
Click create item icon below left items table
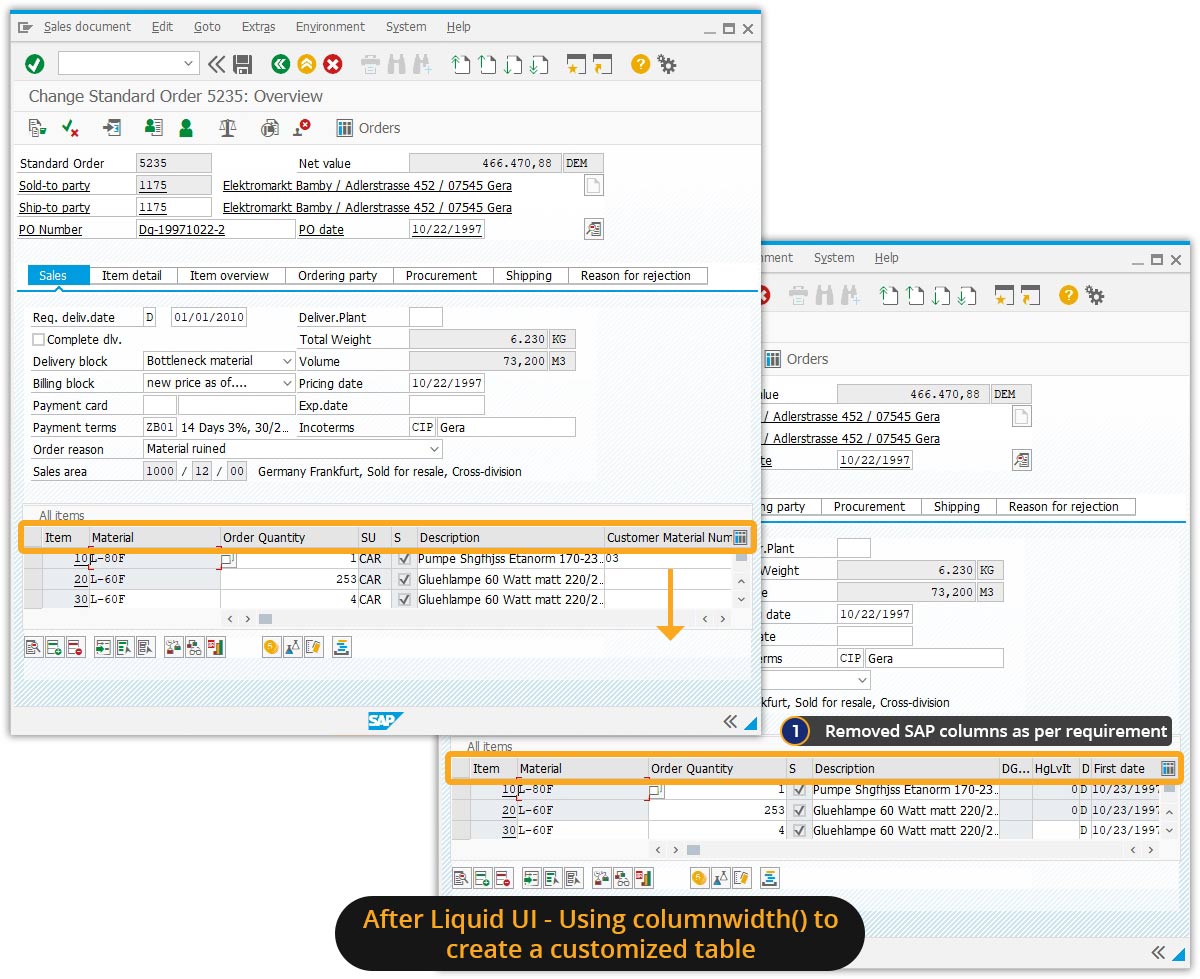54,647
